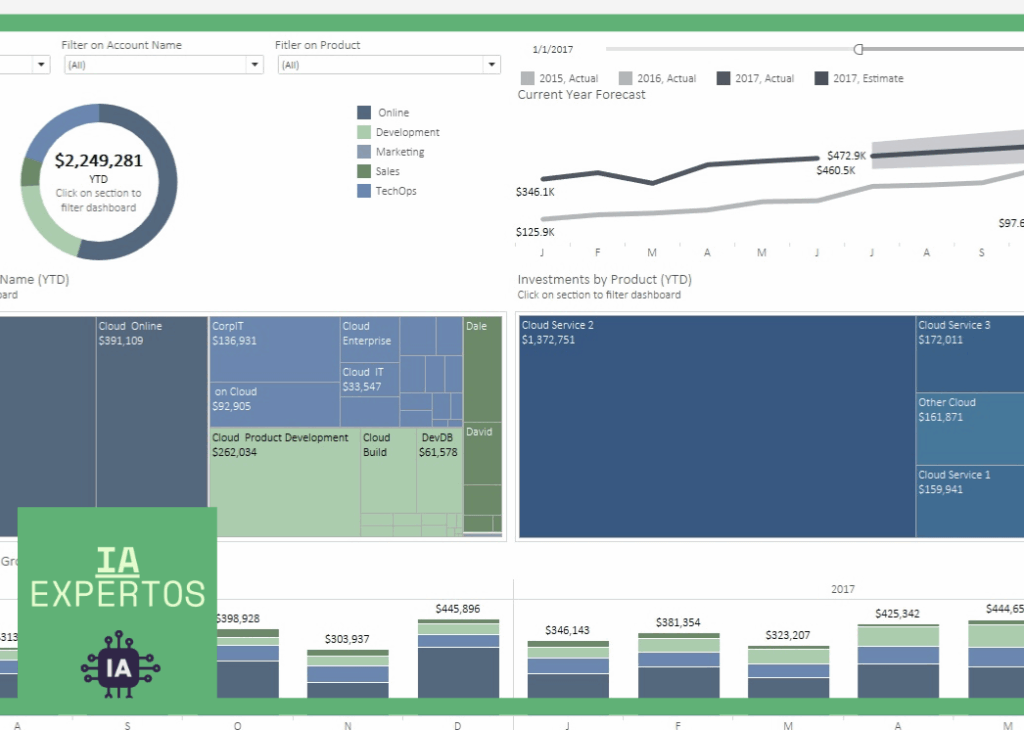Open the Fitler on Product dropdown
This screenshot has height=730, width=1024.
[x=491, y=63]
